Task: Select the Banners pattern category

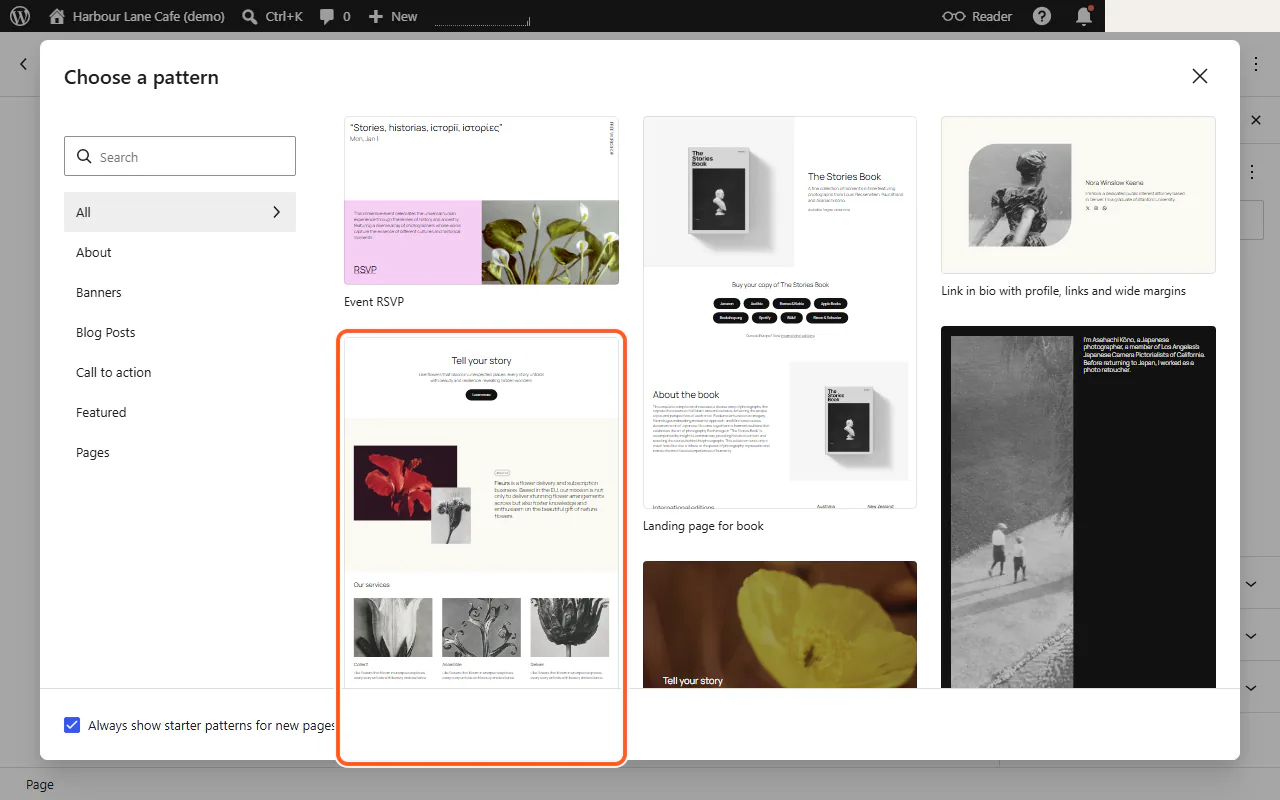Action: click(180, 292)
